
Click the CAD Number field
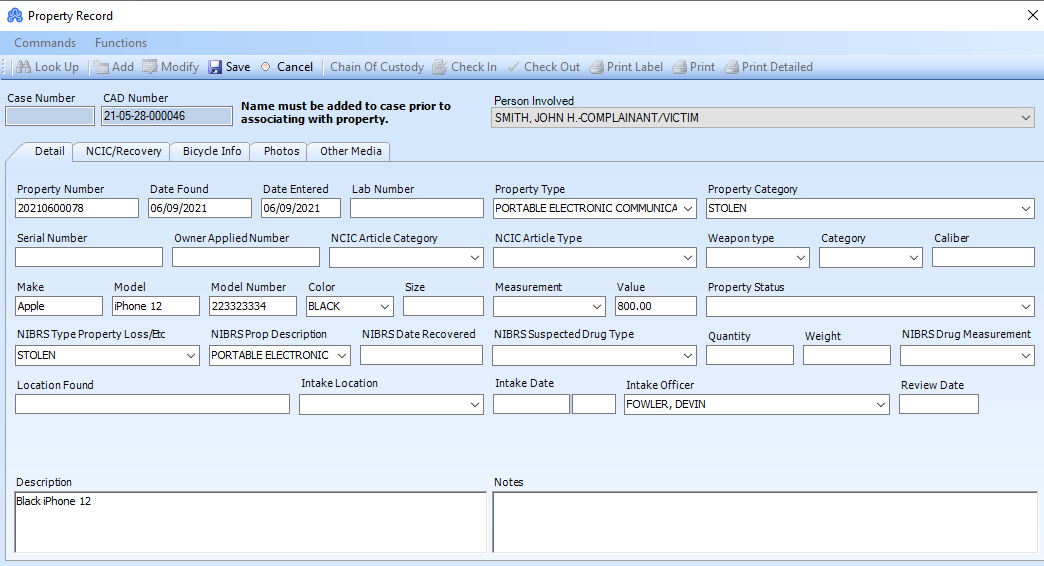[167, 116]
